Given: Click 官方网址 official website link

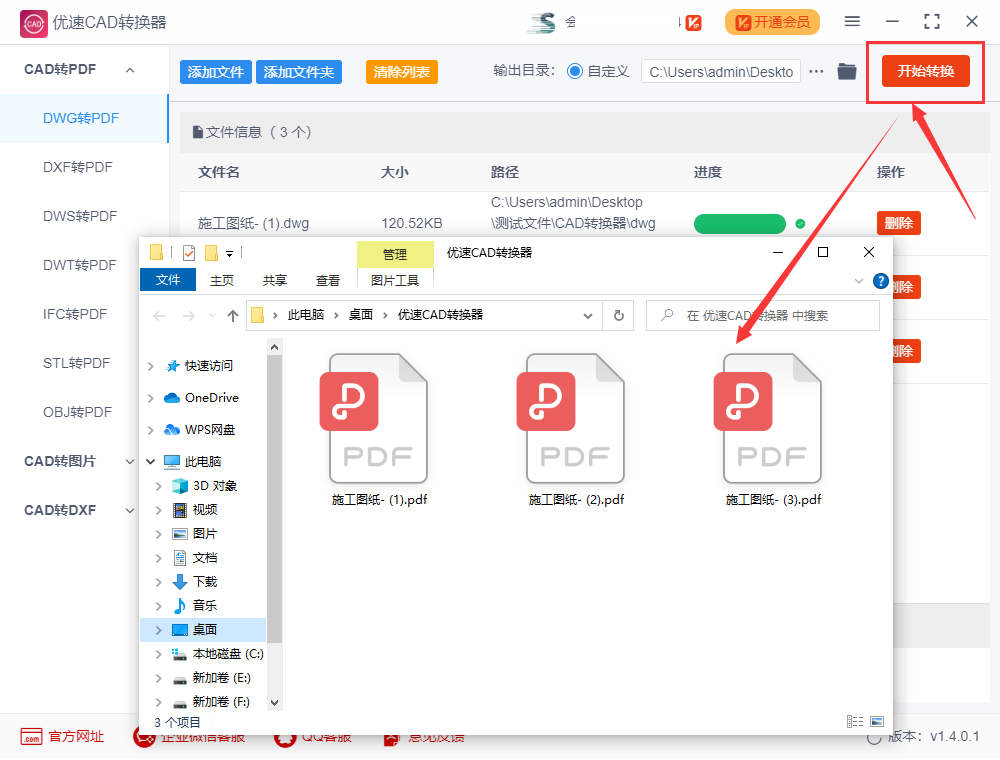Looking at the screenshot, I should click(x=62, y=736).
